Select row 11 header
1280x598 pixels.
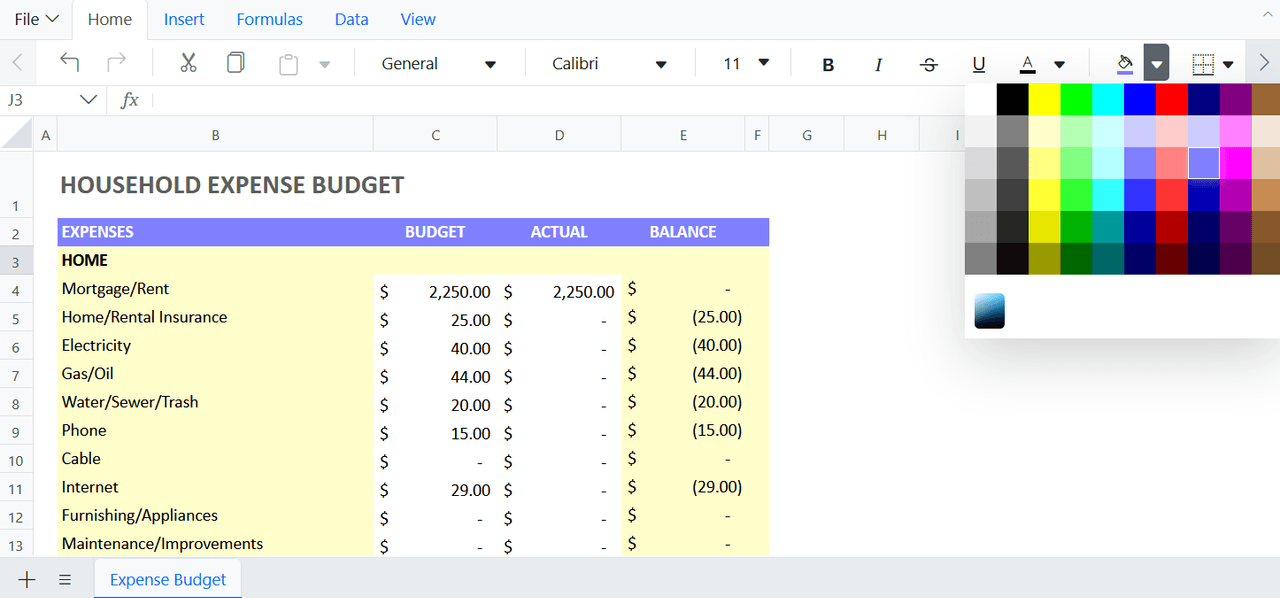pos(16,489)
